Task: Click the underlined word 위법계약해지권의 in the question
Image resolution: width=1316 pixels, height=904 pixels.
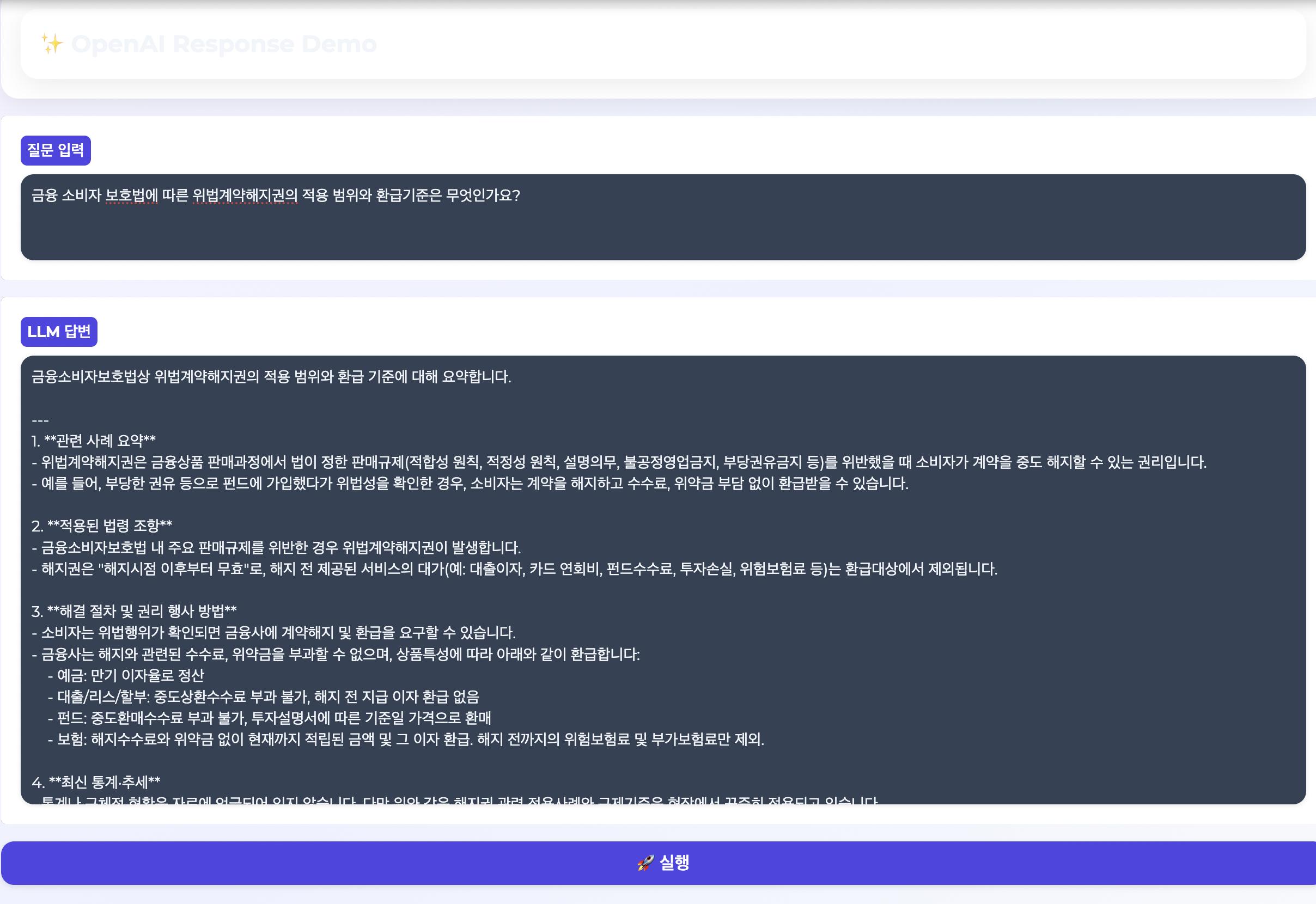Action: click(245, 196)
